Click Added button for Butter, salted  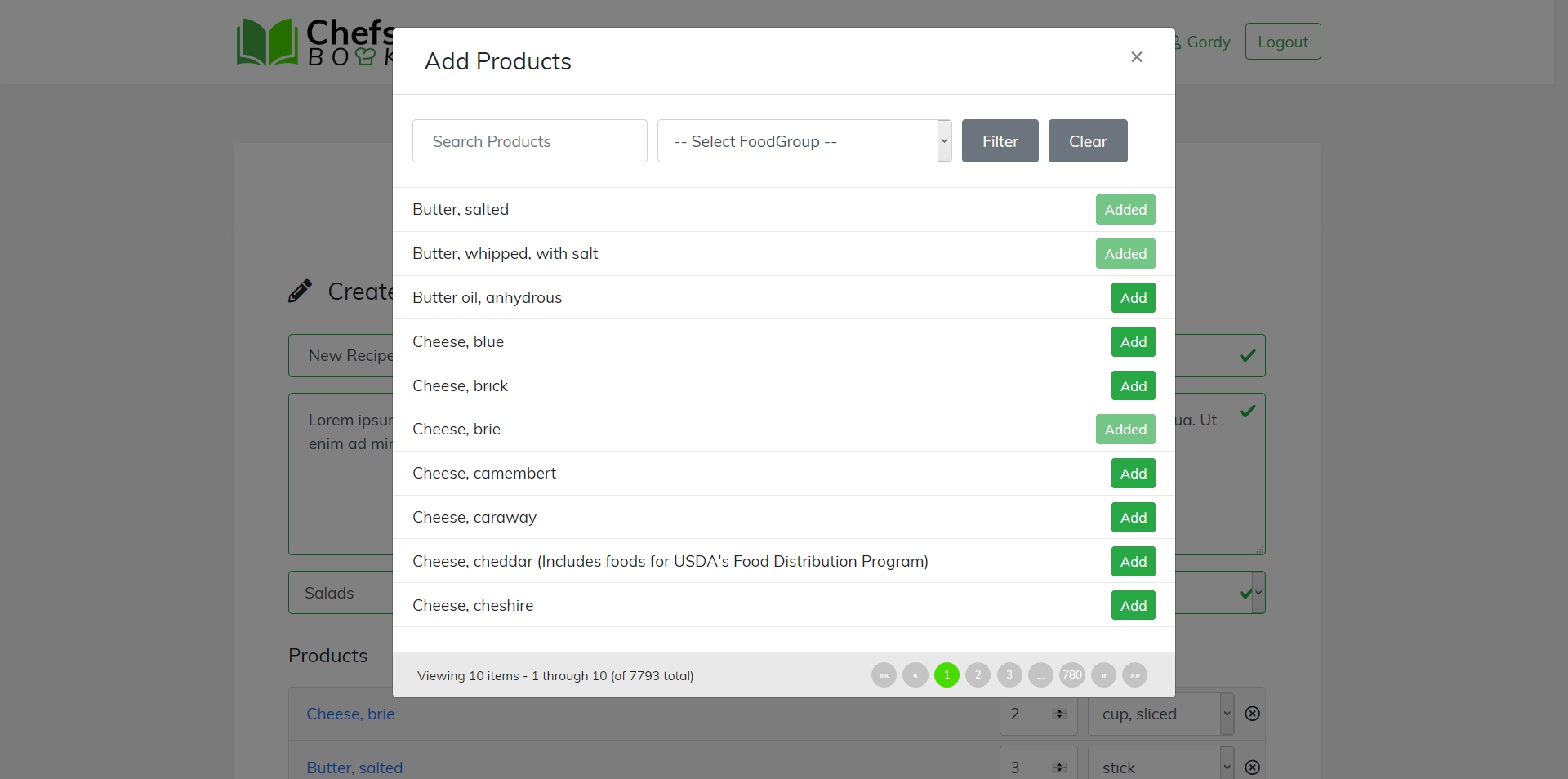[1125, 210]
